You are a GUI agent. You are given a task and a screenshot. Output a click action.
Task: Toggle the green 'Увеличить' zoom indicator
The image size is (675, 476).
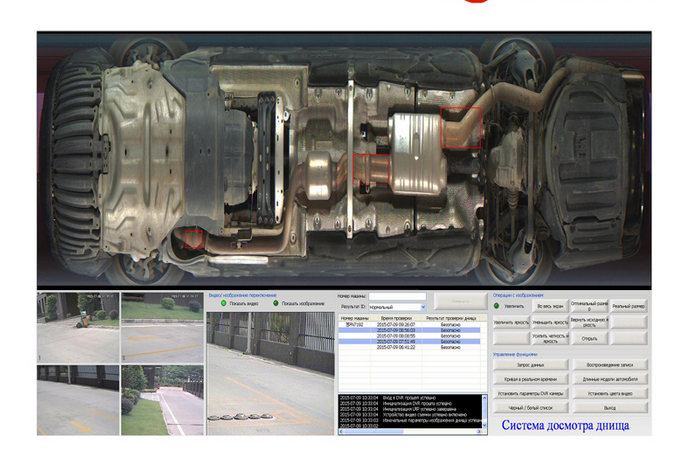[497, 305]
